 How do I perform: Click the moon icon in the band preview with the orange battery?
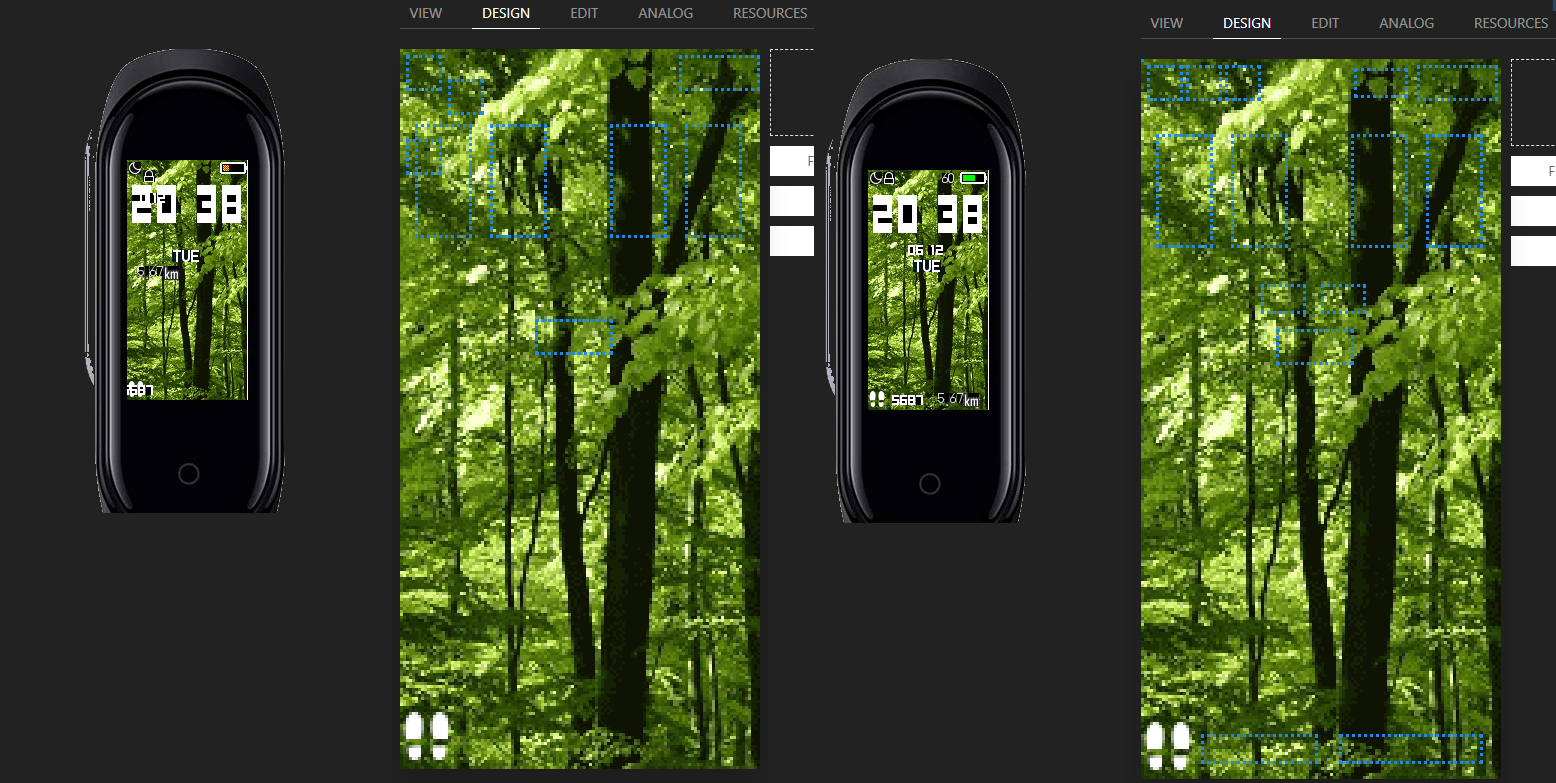(x=135, y=168)
